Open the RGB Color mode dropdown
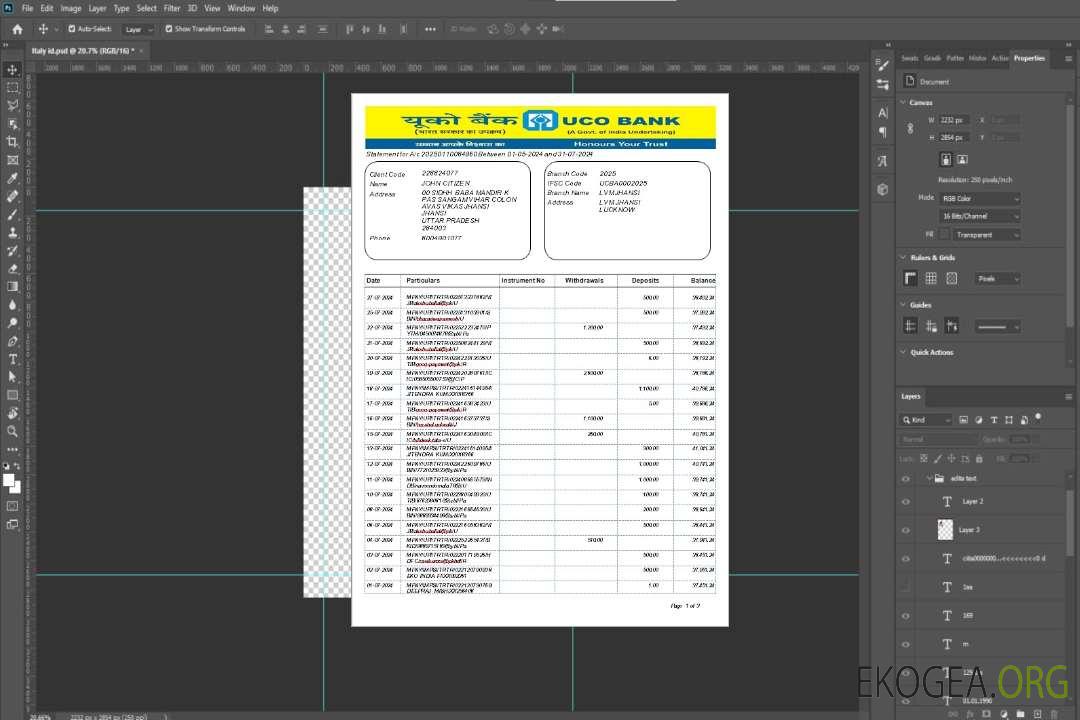This screenshot has height=720, width=1080. (980, 198)
